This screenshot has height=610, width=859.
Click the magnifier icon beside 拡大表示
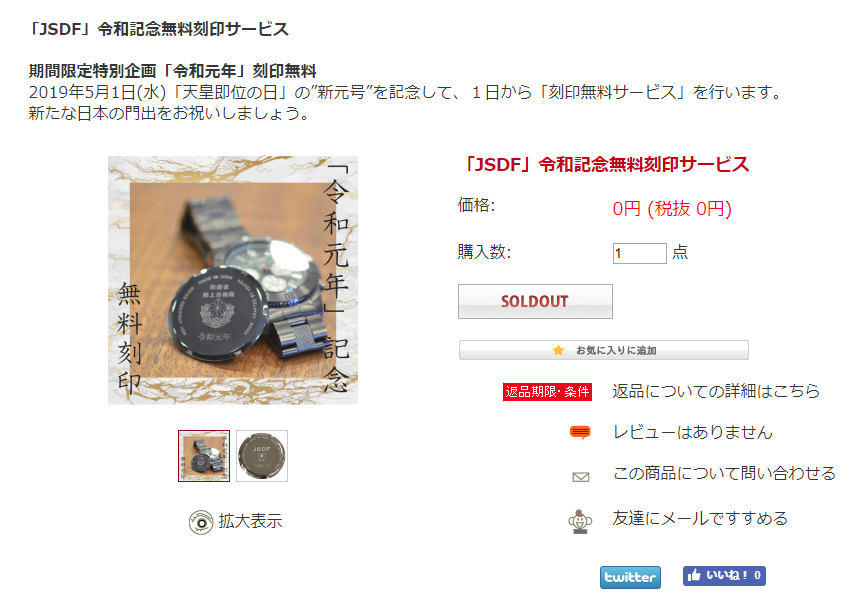click(201, 522)
